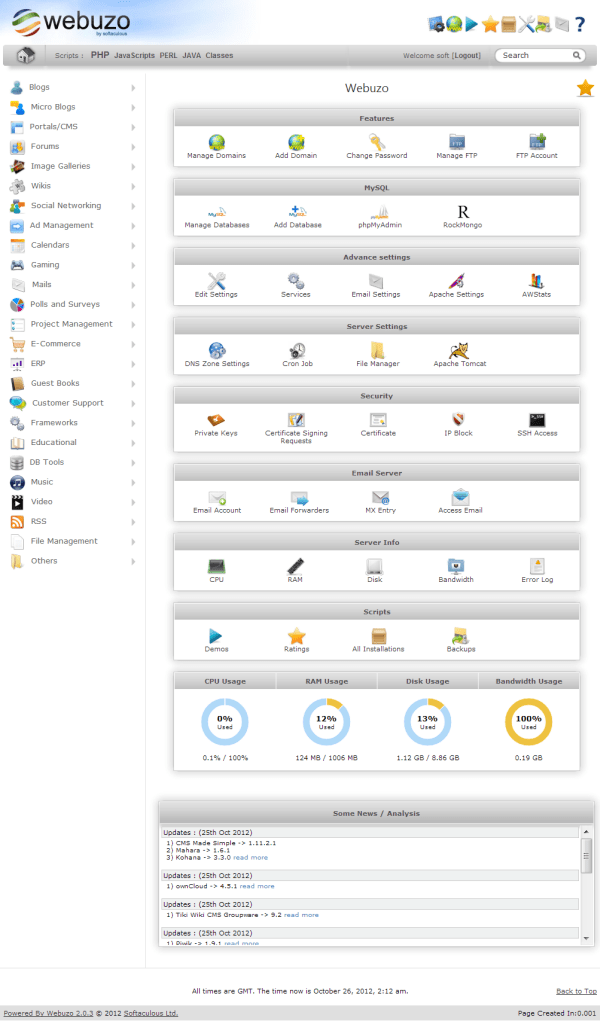Open Services gears icon
The width and height of the screenshot is (600, 1028).
296,281
